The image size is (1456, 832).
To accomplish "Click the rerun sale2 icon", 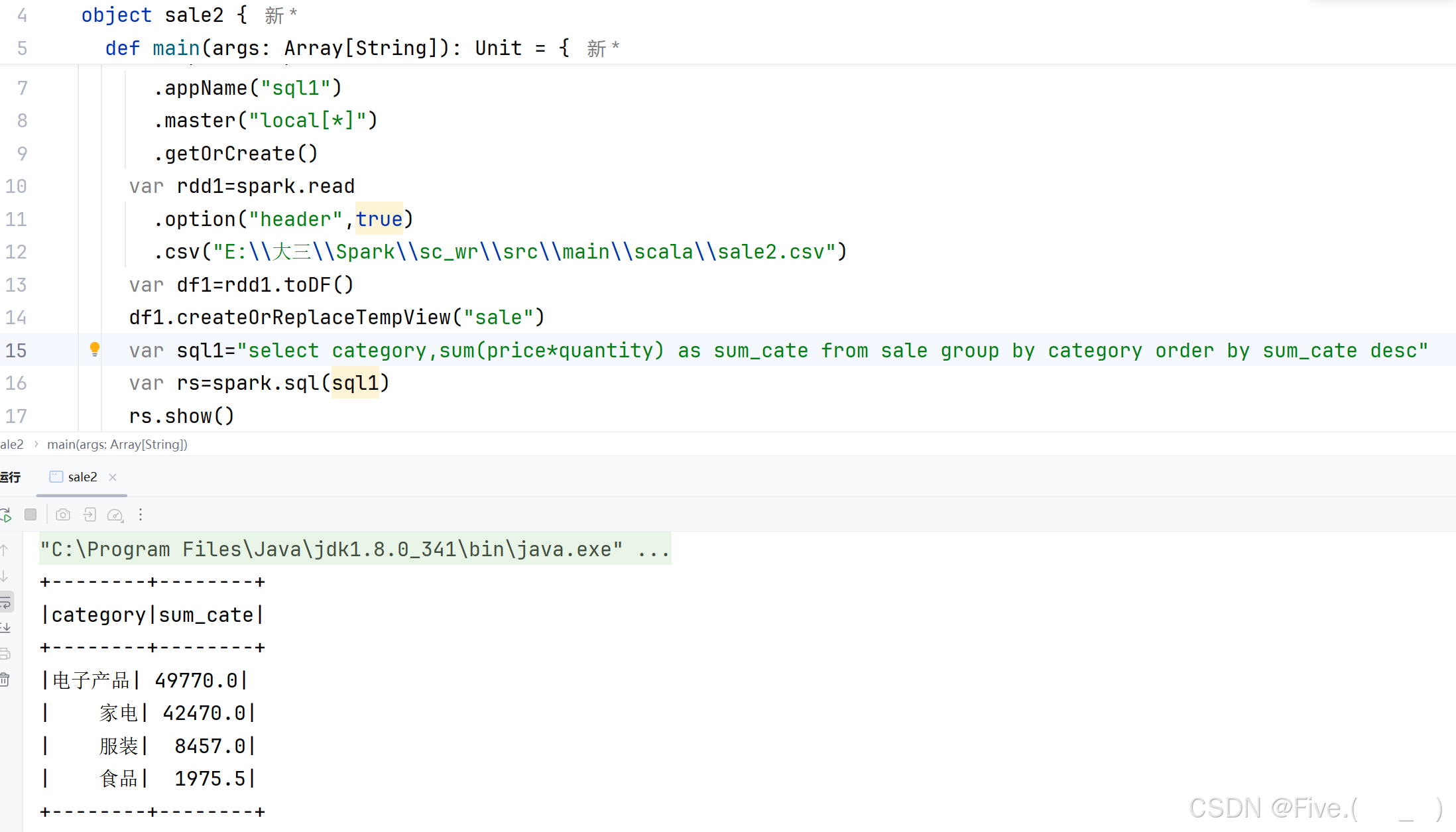I will click(5, 515).
